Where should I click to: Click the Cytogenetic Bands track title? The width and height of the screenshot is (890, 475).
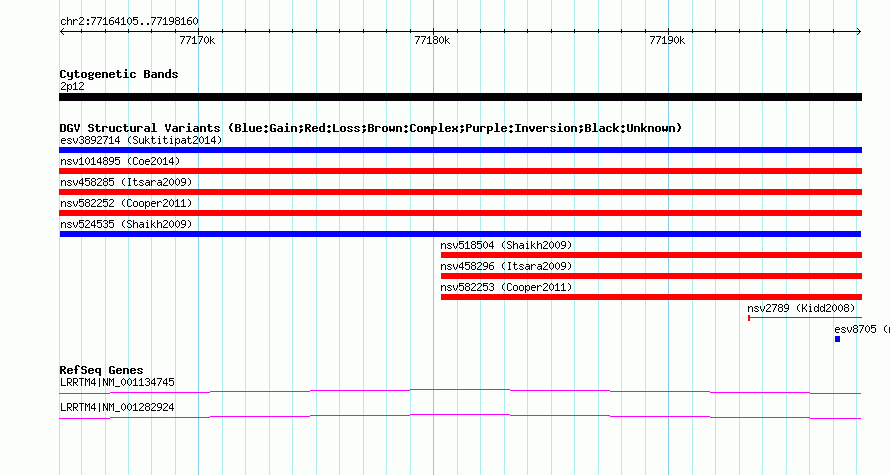coord(119,74)
